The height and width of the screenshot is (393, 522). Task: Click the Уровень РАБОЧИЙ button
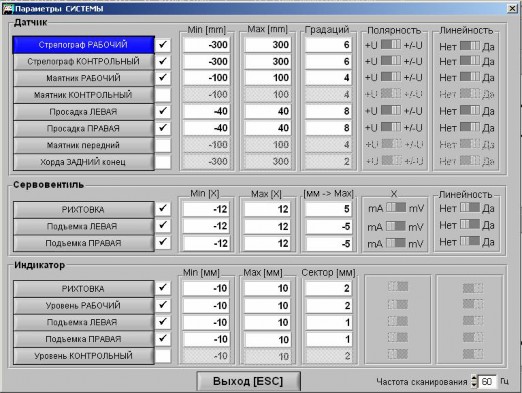[83, 306]
